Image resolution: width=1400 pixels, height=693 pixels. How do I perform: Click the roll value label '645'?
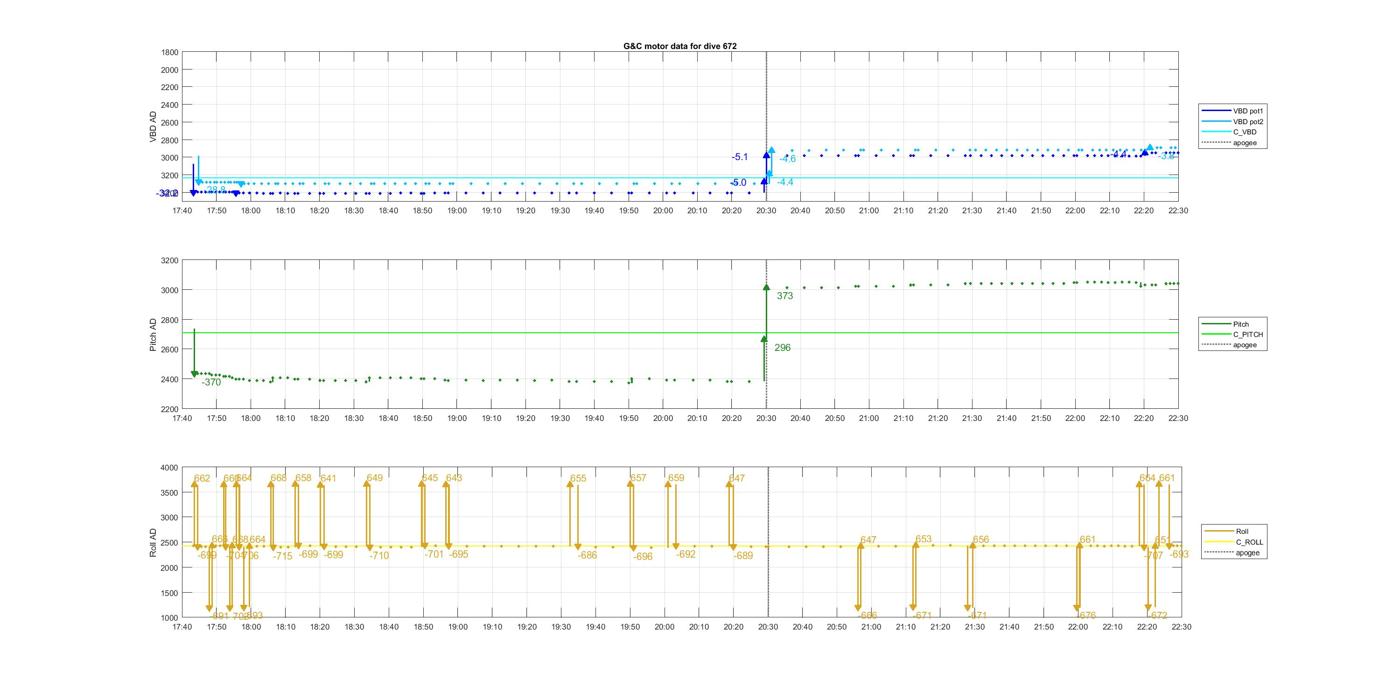tap(430, 478)
